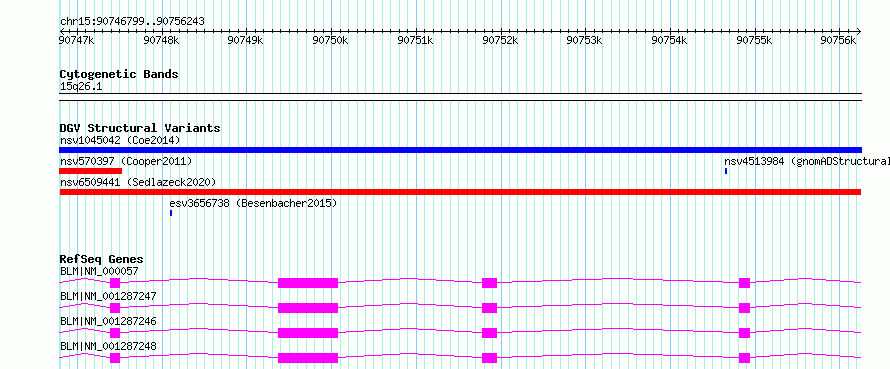890x369 pixels.
Task: Select the Cytogenetic Bands track heading
Action: click(x=119, y=74)
